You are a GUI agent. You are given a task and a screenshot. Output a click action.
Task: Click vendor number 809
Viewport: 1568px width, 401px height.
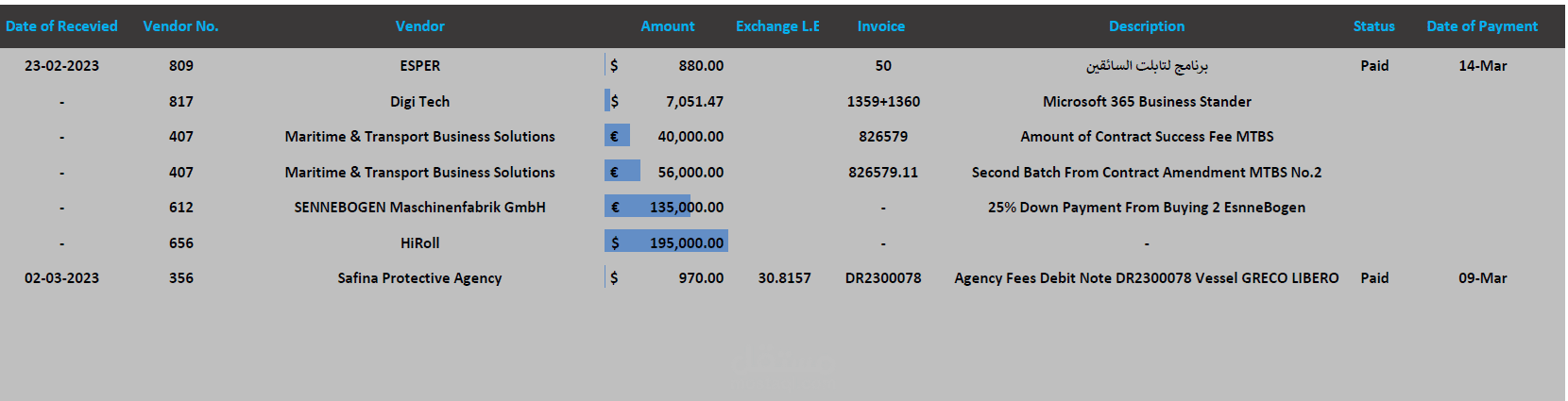[x=180, y=66]
